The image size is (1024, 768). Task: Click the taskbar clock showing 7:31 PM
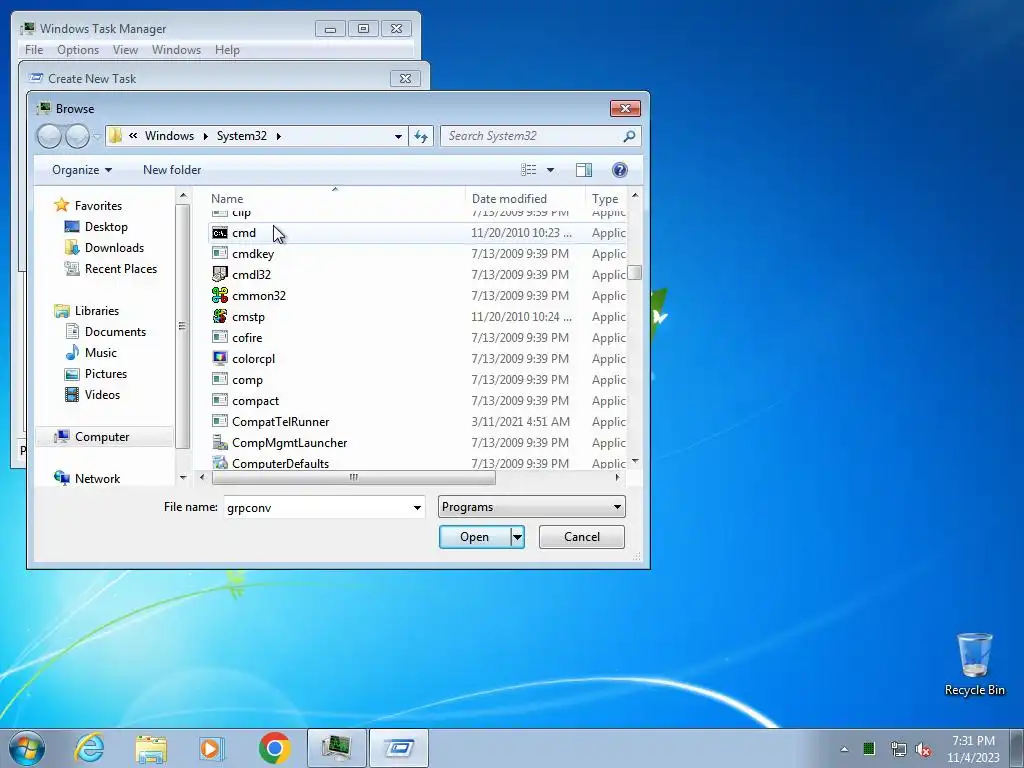(x=973, y=749)
